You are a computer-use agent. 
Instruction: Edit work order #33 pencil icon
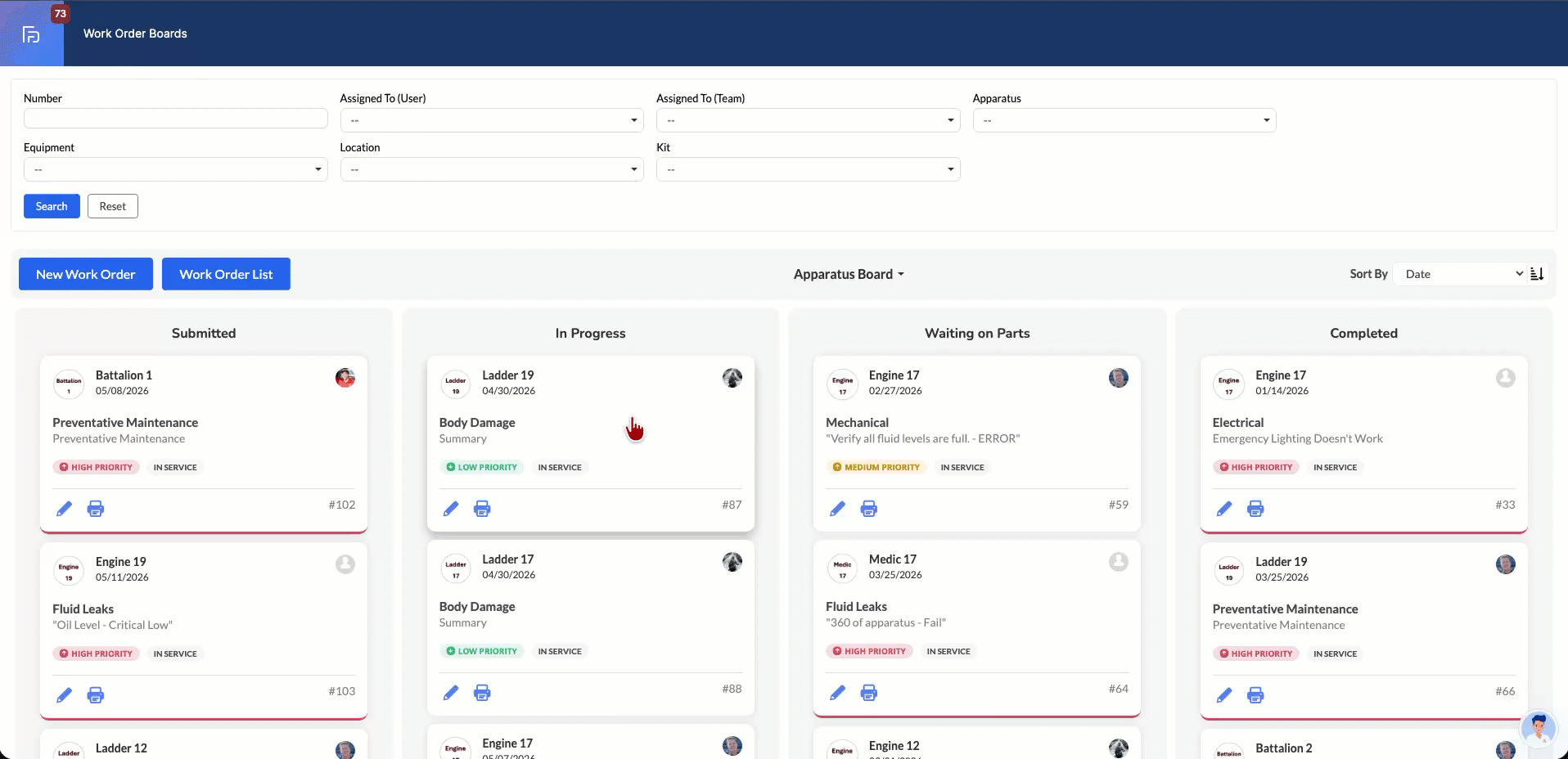coord(1224,509)
